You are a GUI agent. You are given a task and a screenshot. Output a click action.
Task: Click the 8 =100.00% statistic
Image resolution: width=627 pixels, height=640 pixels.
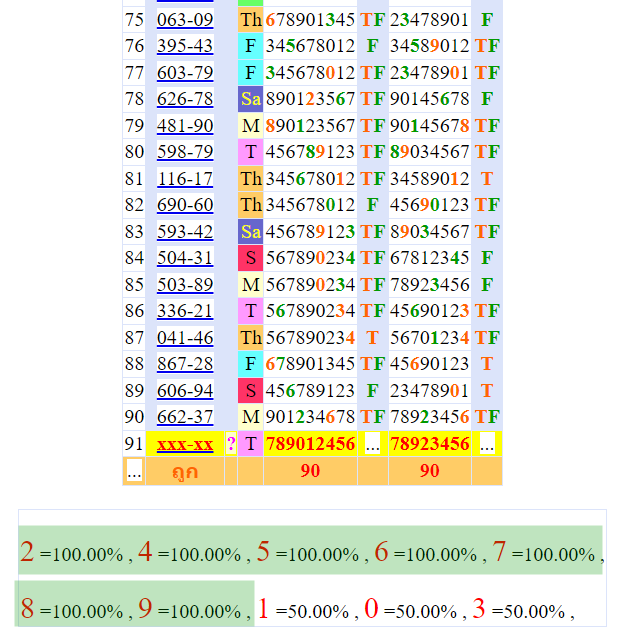pos(72,609)
